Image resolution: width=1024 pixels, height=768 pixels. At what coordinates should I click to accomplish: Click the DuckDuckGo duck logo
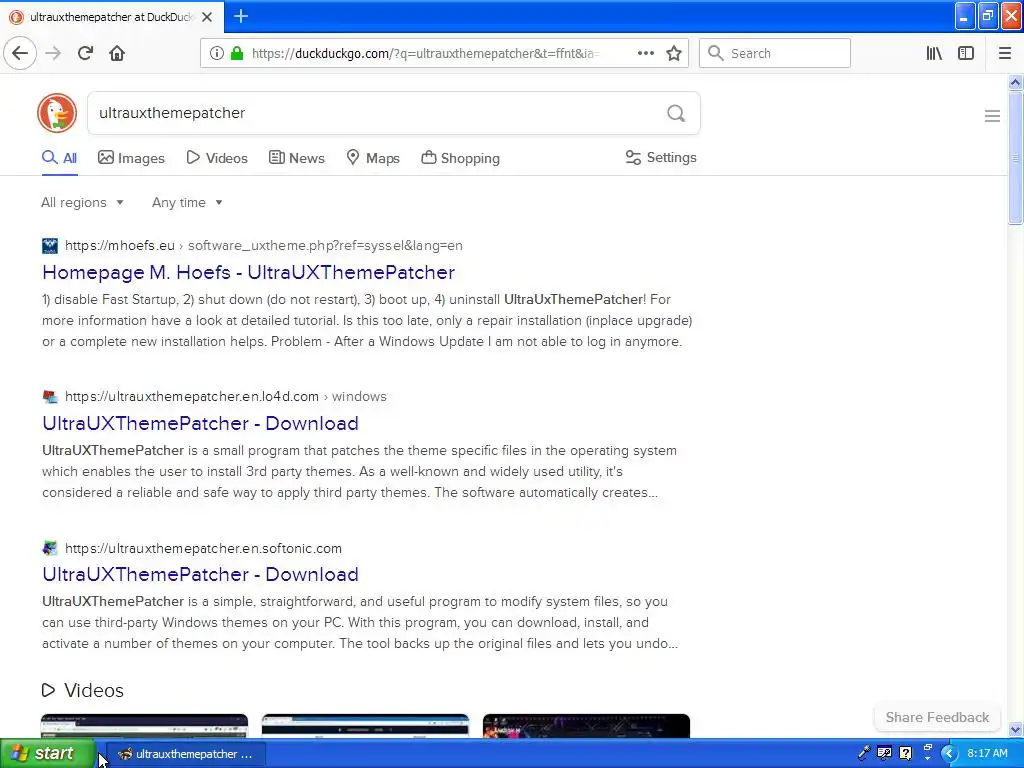coord(57,113)
